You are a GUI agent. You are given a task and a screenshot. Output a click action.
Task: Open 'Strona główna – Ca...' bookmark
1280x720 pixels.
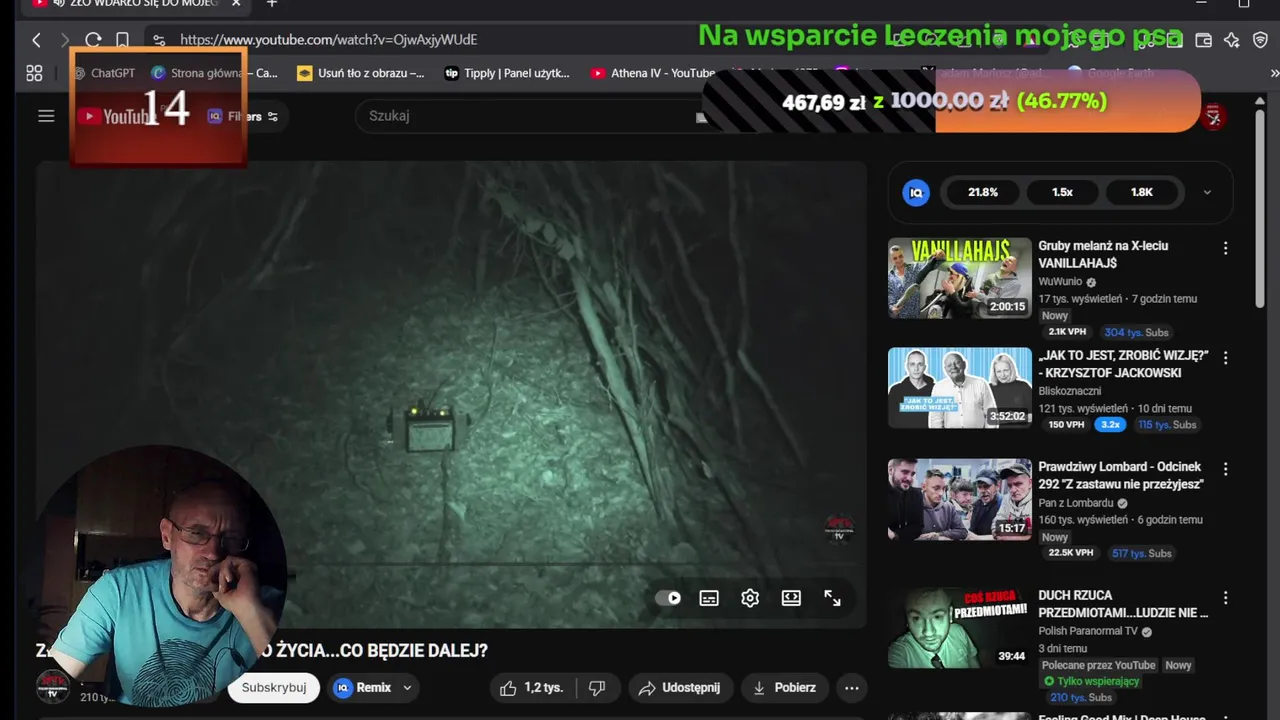click(x=214, y=73)
